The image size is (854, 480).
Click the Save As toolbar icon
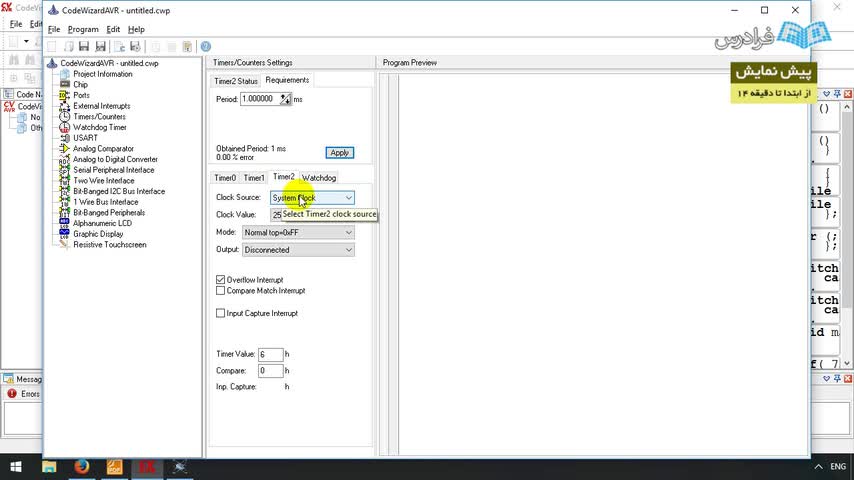click(101, 47)
